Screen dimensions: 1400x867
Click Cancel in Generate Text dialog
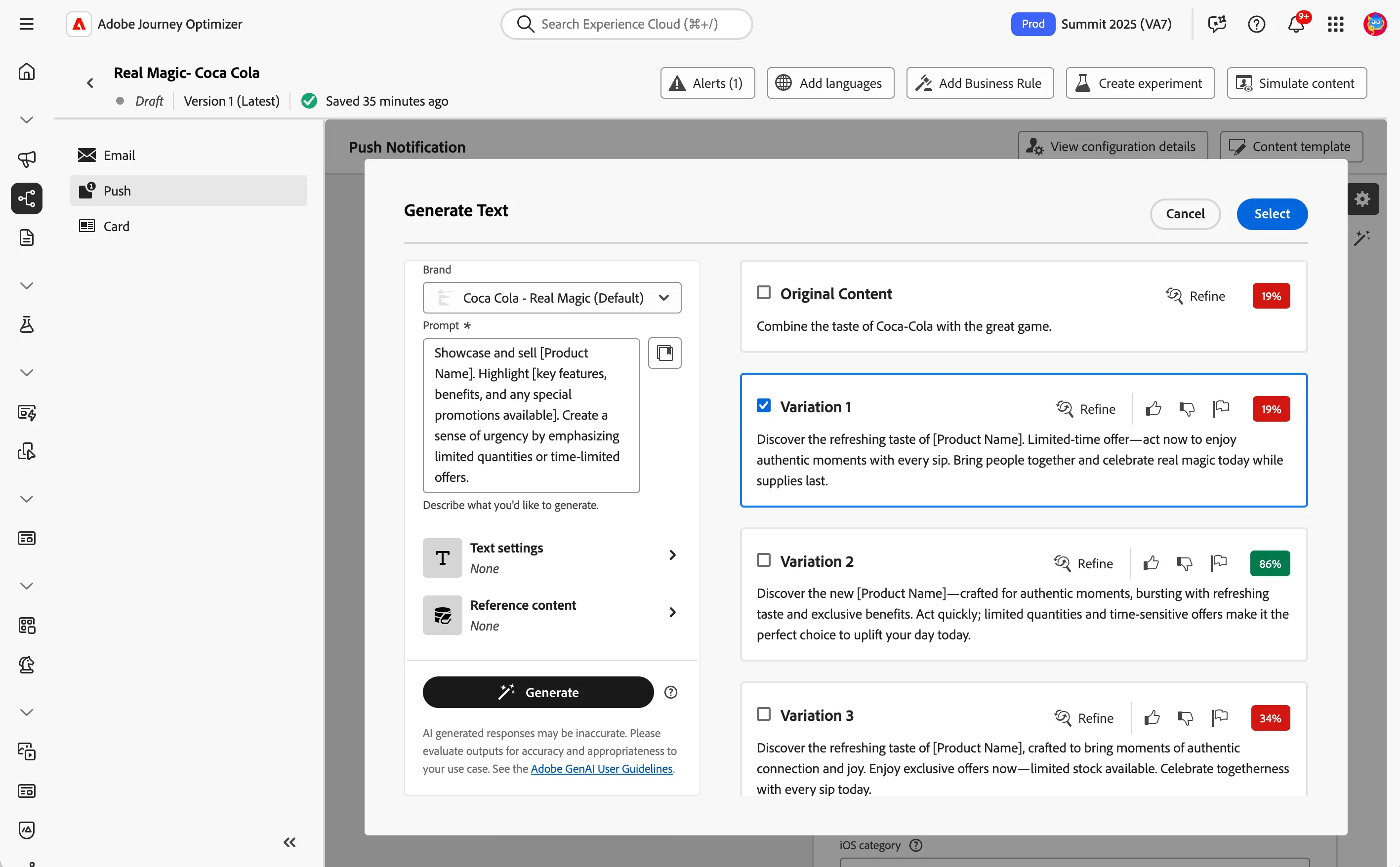coord(1185,214)
